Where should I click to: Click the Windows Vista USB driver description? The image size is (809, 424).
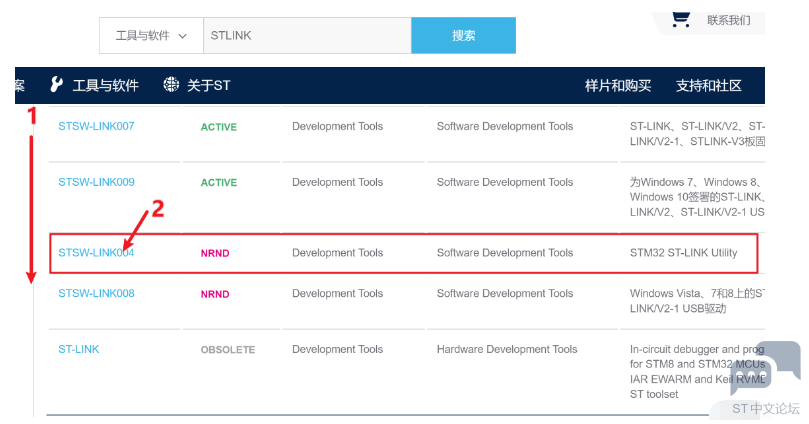coord(697,301)
